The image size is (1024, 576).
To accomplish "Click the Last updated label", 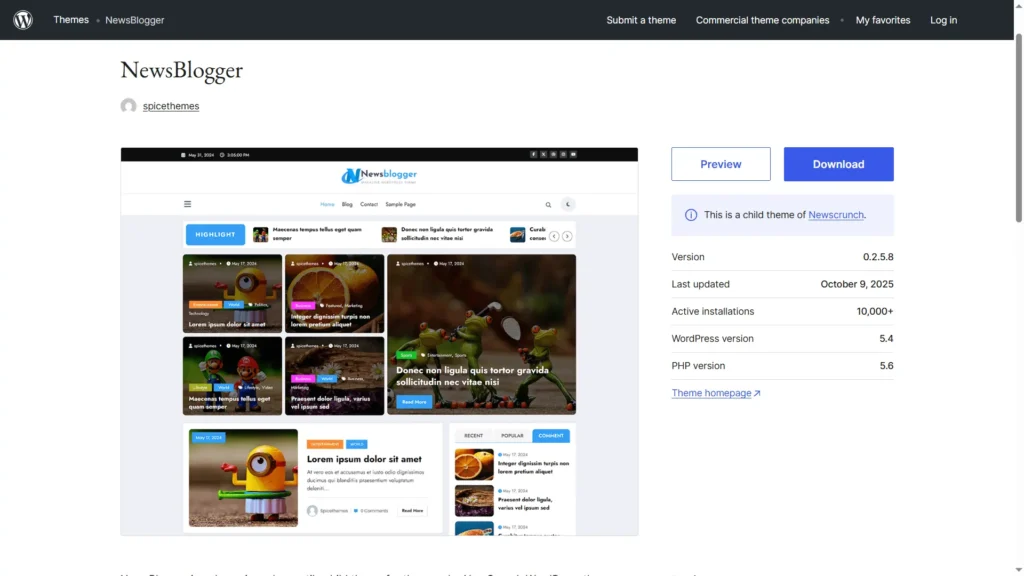I will tap(700, 284).
